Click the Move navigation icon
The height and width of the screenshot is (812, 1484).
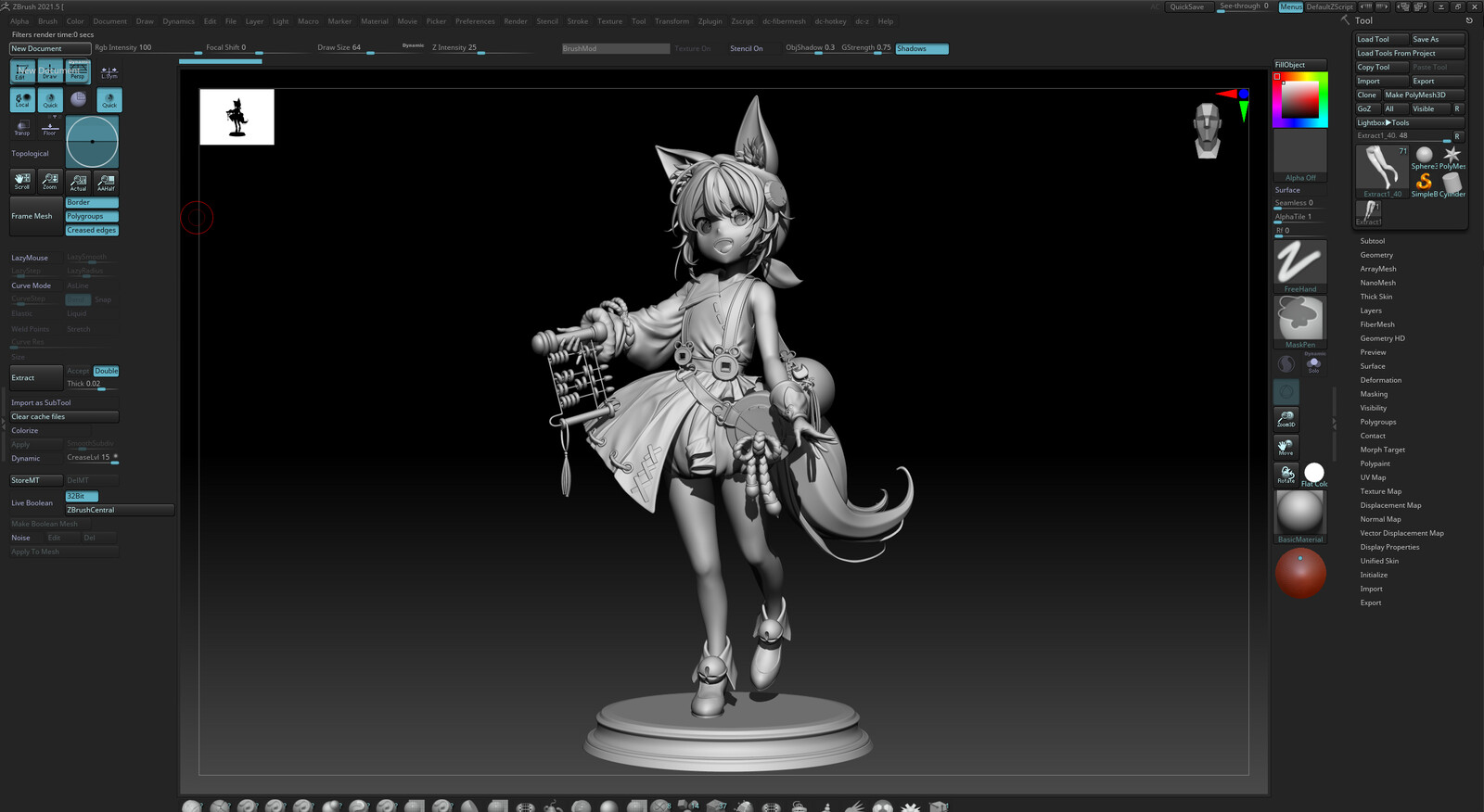tap(1286, 447)
